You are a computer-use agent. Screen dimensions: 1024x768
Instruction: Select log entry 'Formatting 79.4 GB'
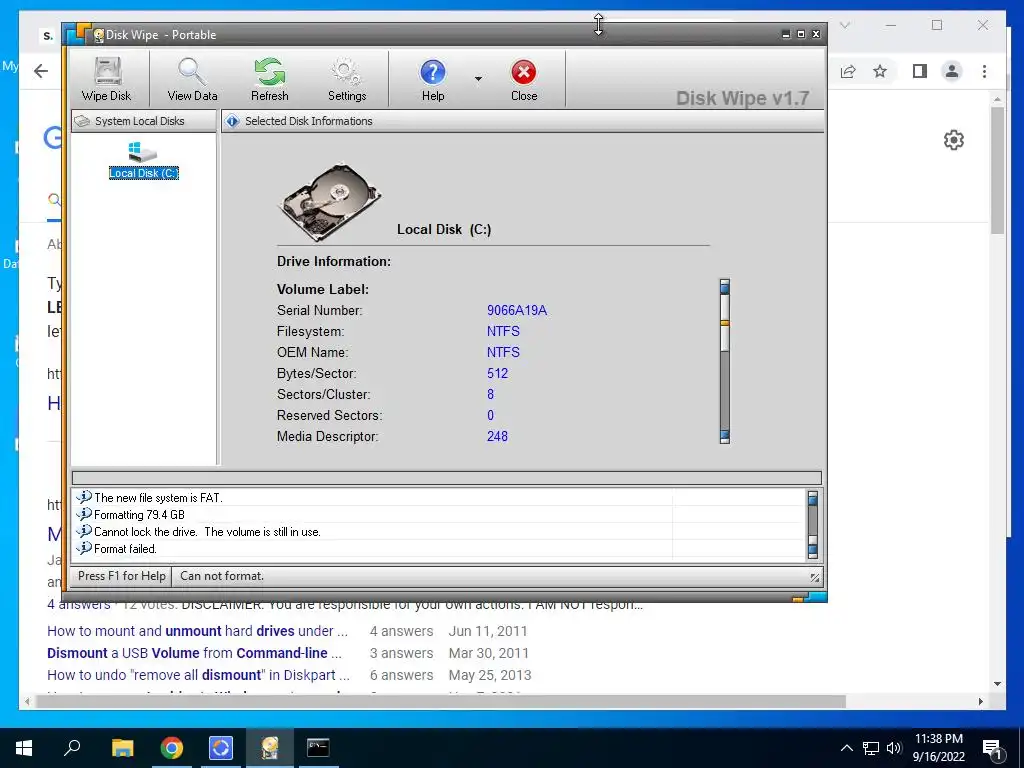pos(139,515)
